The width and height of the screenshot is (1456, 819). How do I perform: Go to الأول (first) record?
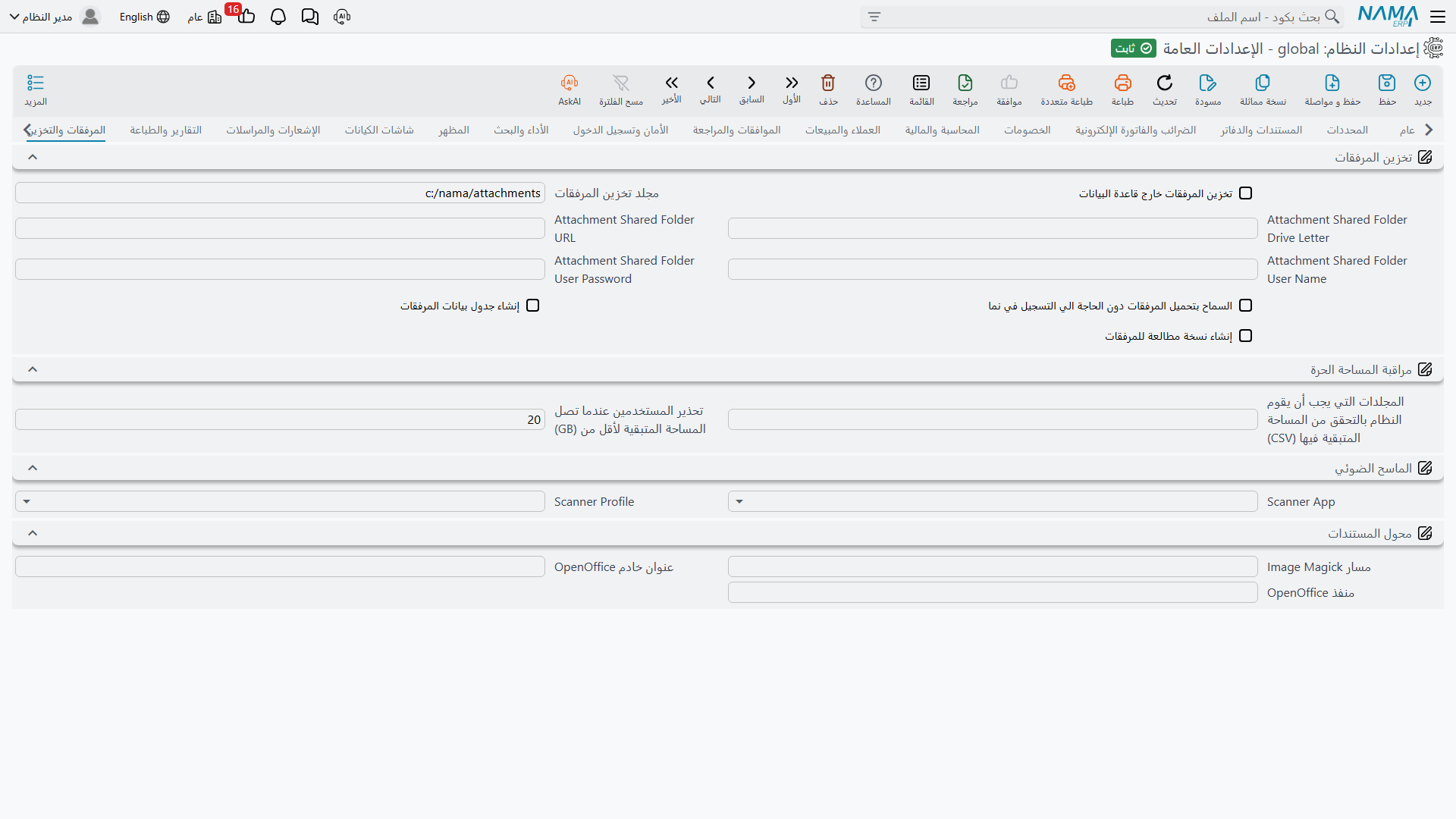tap(792, 83)
